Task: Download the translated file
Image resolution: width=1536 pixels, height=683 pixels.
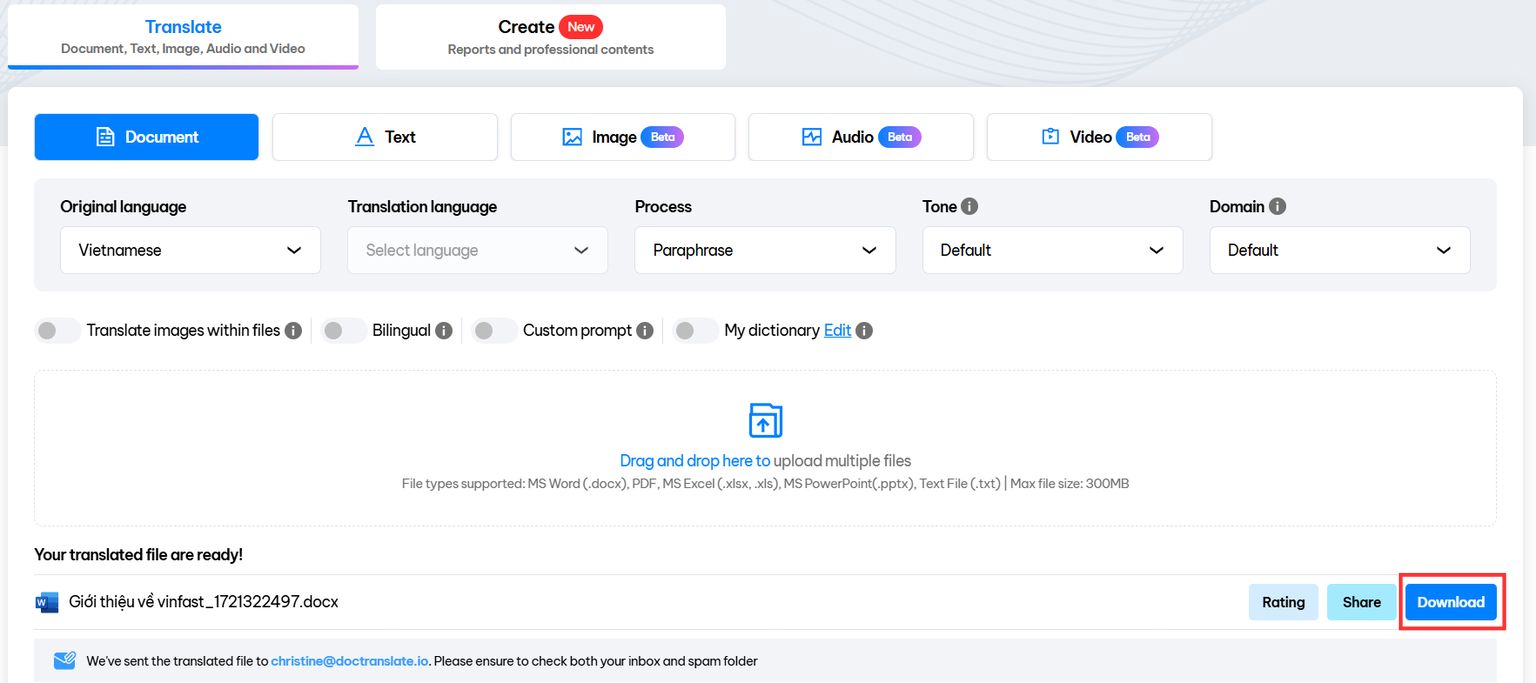Action: 1450,602
